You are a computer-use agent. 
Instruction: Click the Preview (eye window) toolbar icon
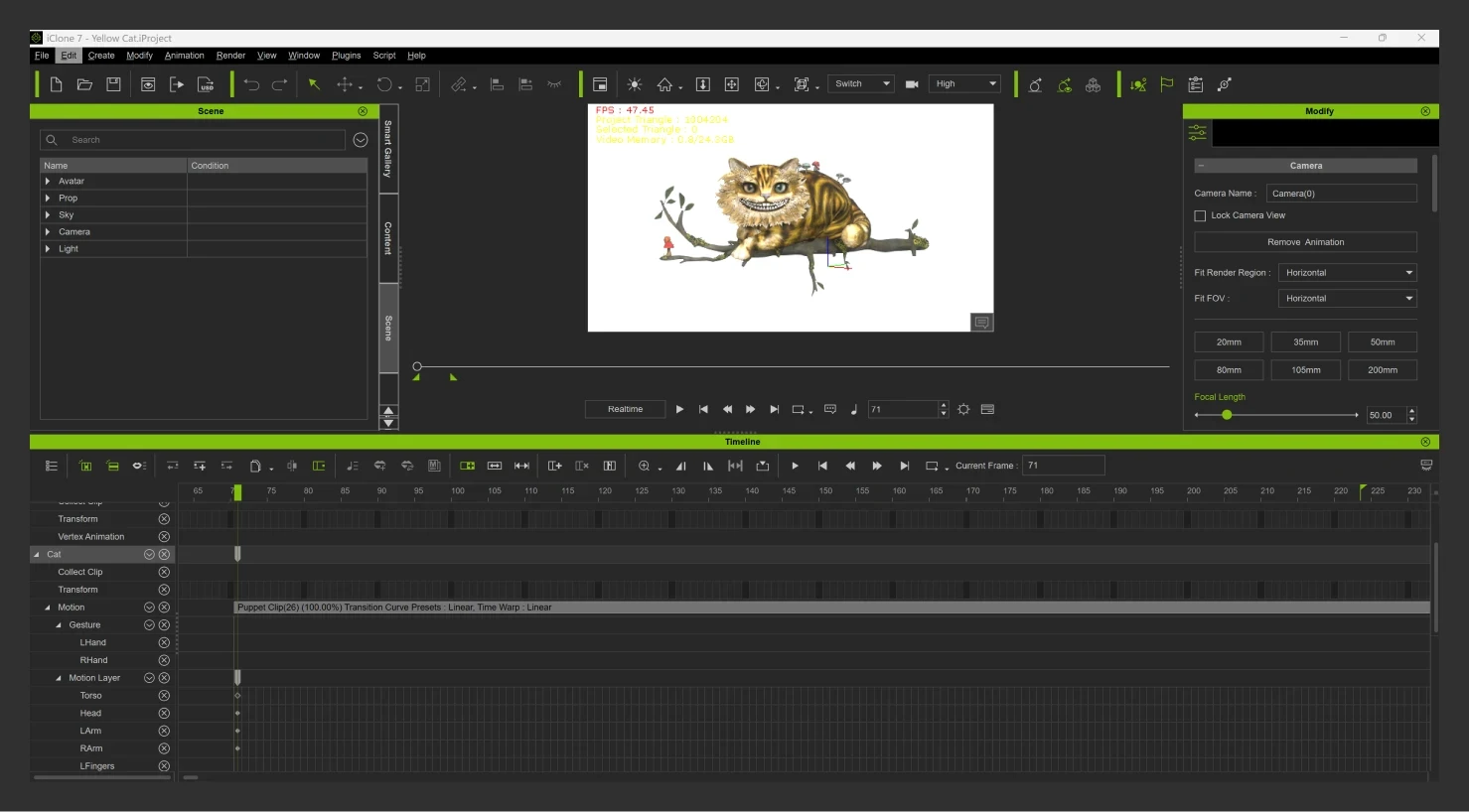[148, 84]
